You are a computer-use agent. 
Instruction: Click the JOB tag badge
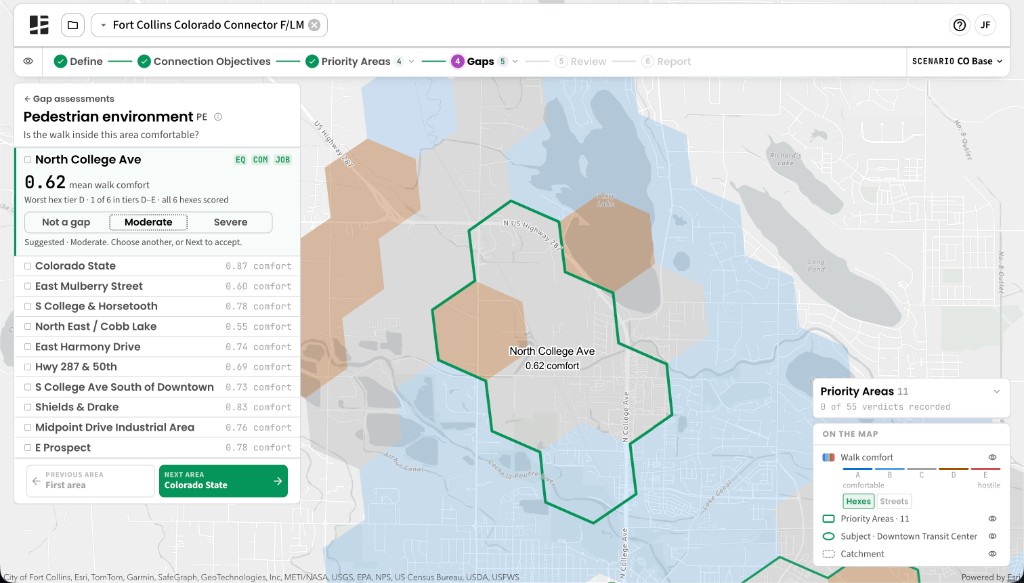pyautogui.click(x=282, y=159)
